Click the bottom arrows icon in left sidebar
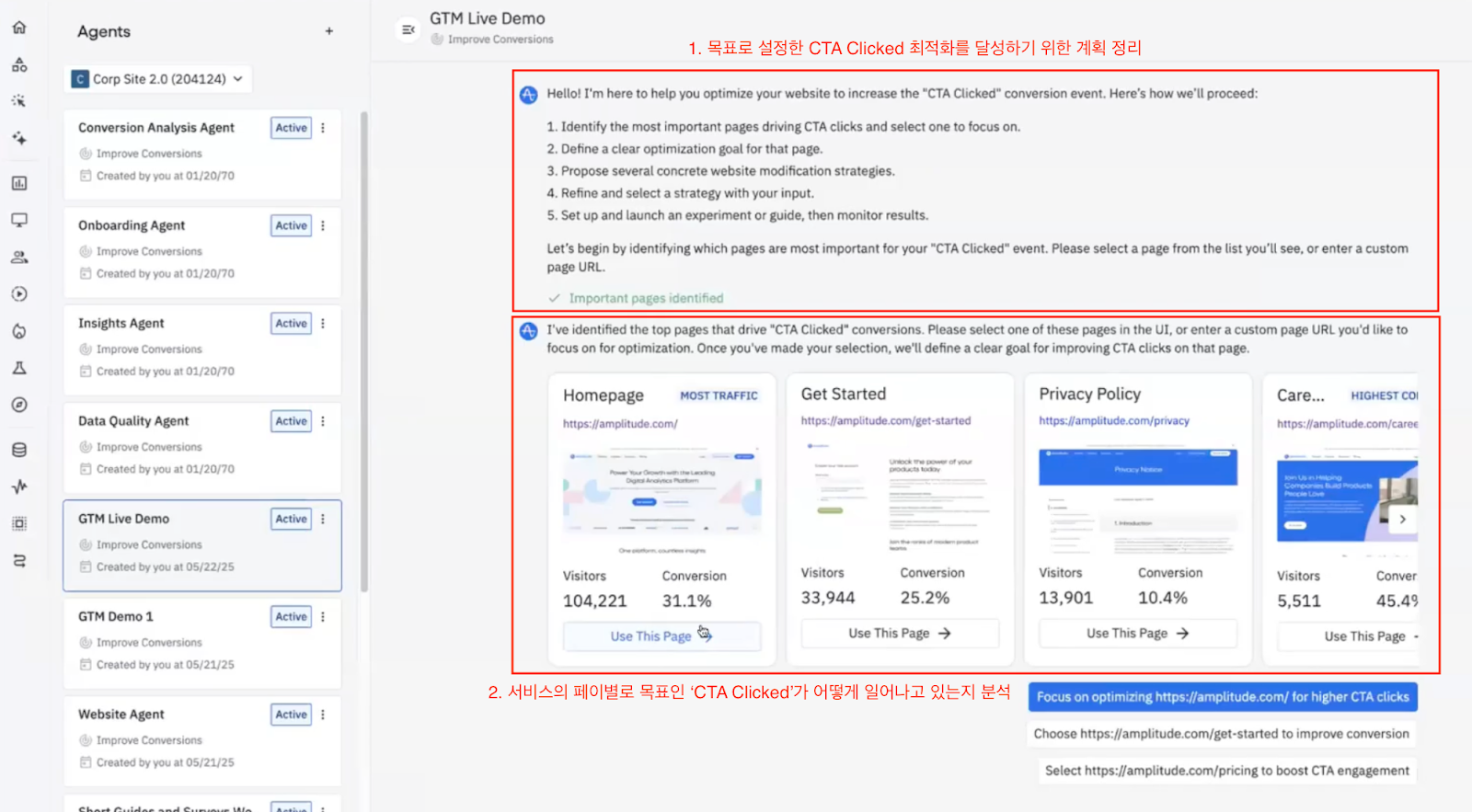Viewport: 1472px width, 812px height. pyautogui.click(x=19, y=560)
